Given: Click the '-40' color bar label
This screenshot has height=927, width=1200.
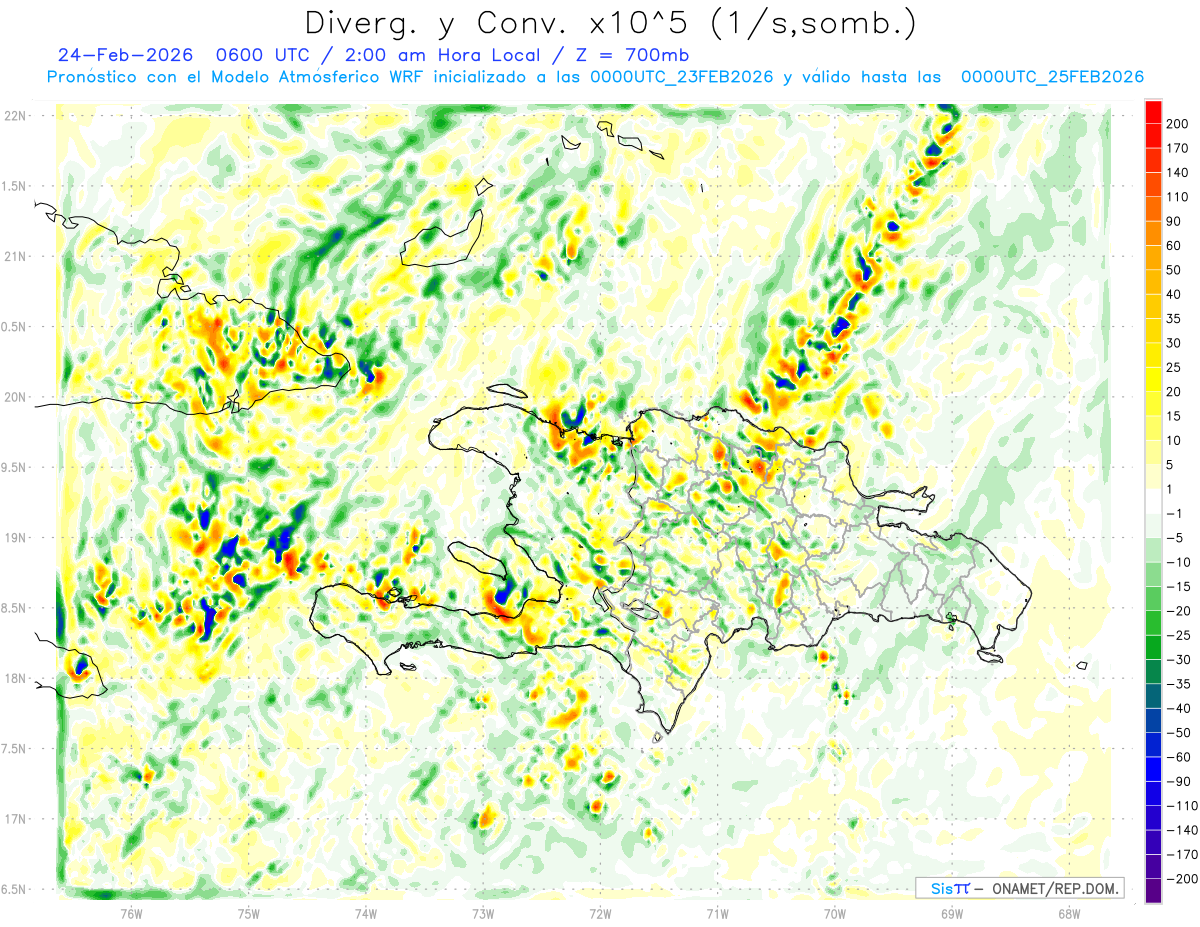Looking at the screenshot, I should coord(1181,708).
